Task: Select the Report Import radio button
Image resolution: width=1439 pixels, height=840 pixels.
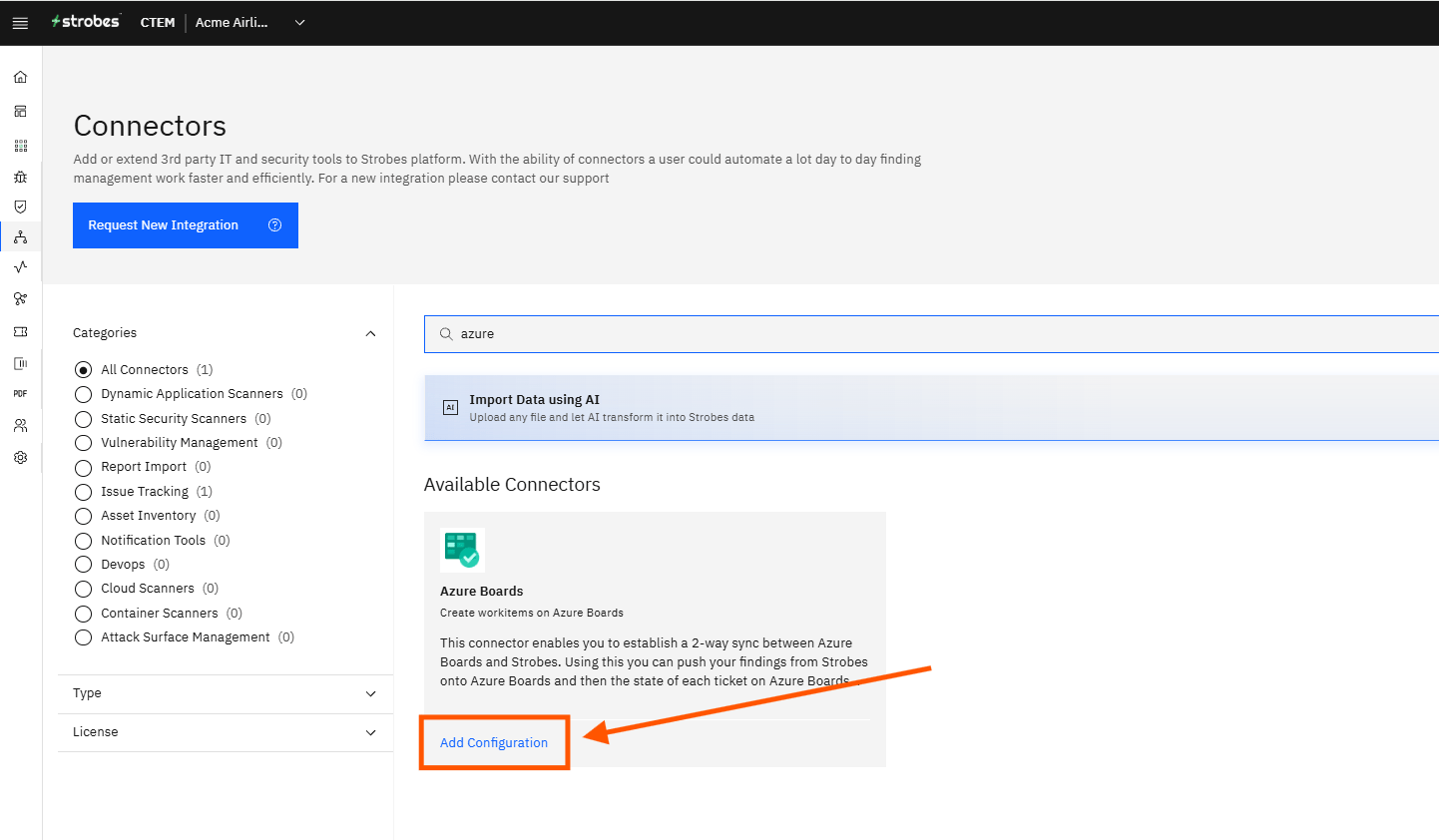Action: point(83,467)
